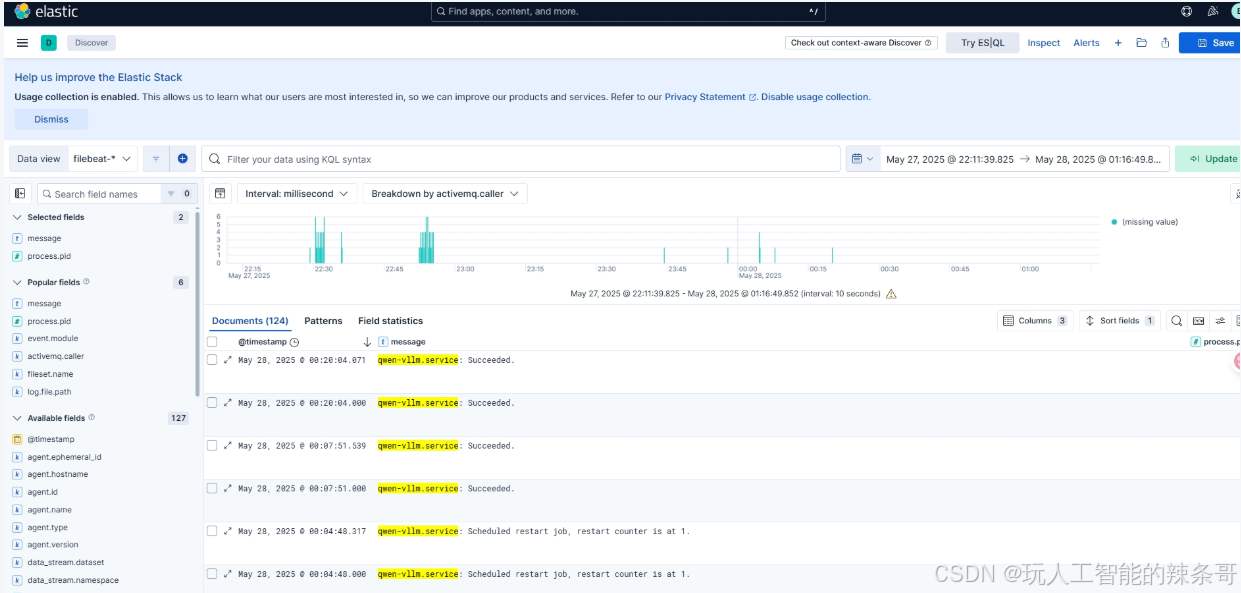Switch to the Patterns tab
Viewport: 1241px width, 593px height.
click(323, 321)
